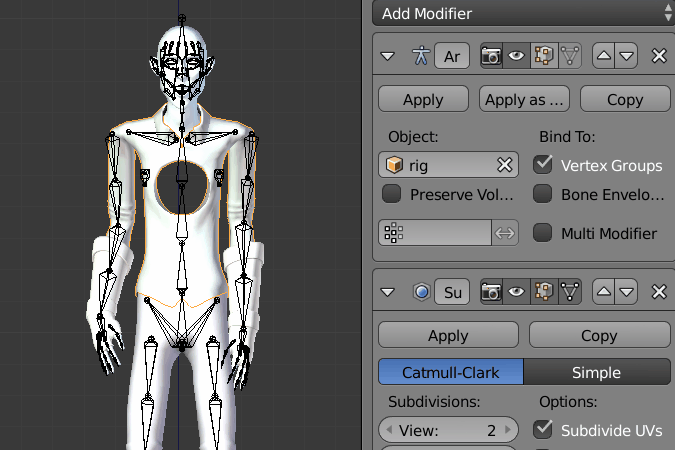Screen dimensions: 675x450
Task: Select the rig object field
Action: coord(448,164)
